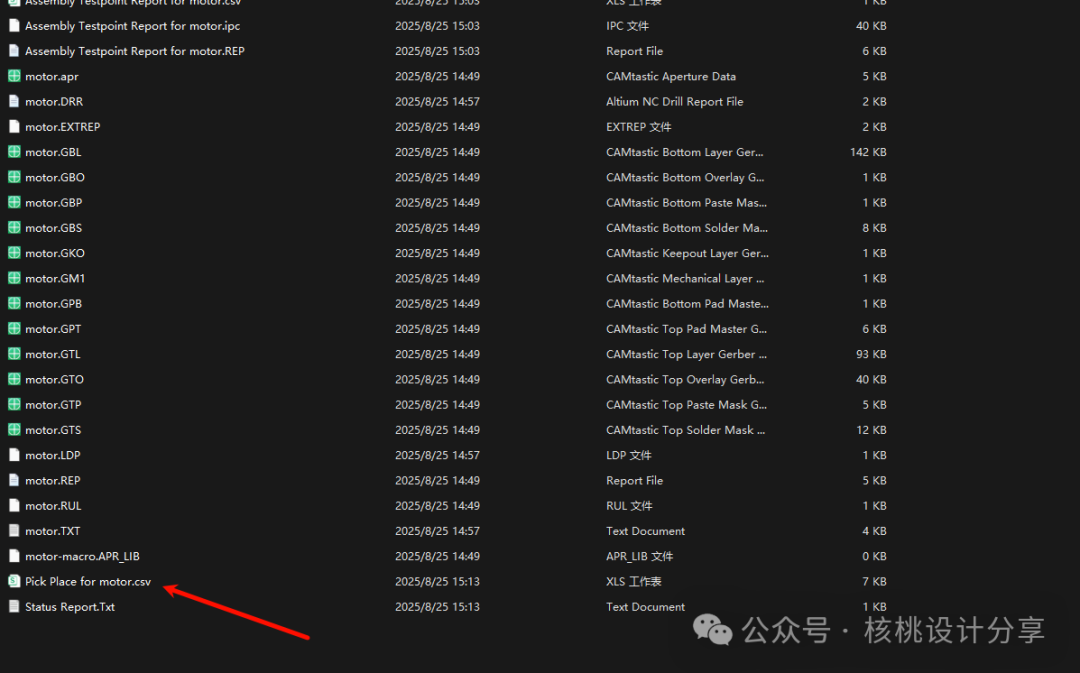Select the motor.GKO keepout layer icon
Viewport: 1080px width, 673px height.
[x=14, y=253]
